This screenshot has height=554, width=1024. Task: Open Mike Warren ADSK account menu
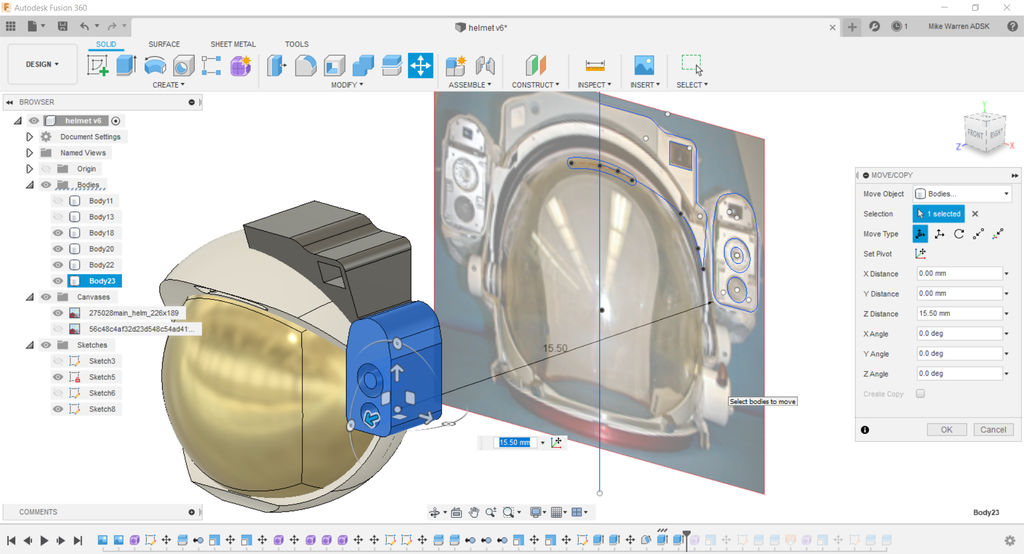959,26
